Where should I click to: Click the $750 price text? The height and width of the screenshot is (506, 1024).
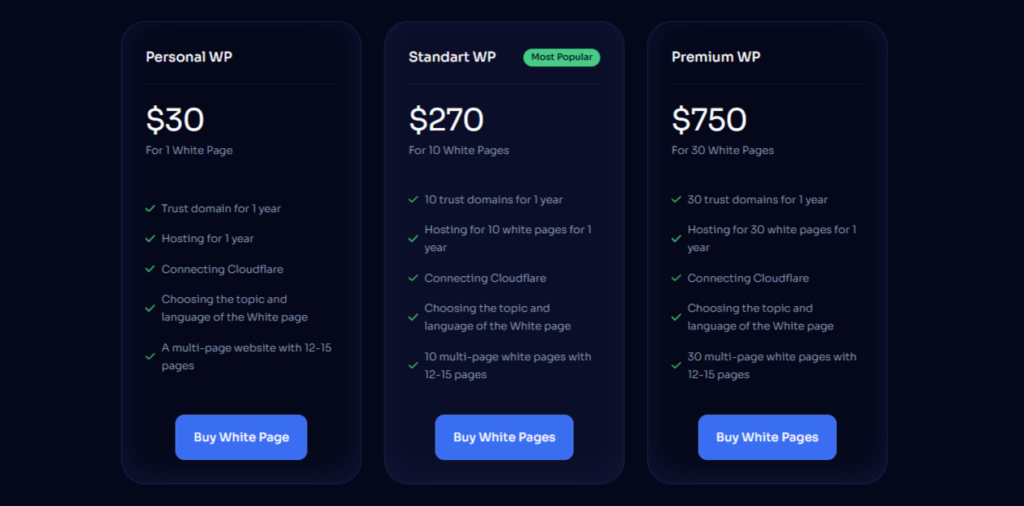point(709,120)
